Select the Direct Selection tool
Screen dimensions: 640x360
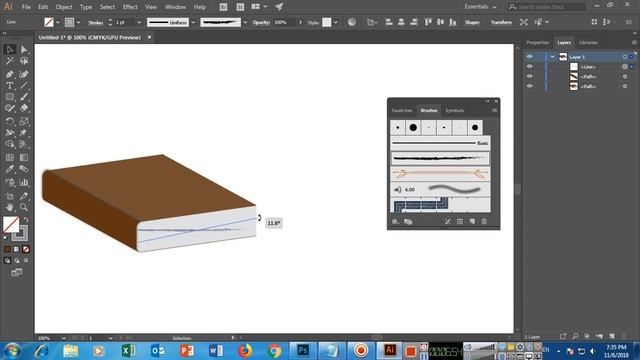[x=24, y=49]
